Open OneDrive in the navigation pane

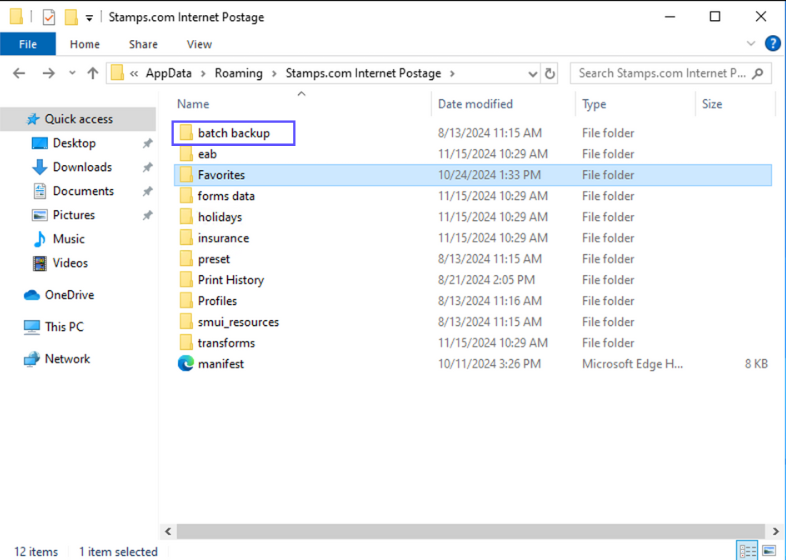(69, 295)
